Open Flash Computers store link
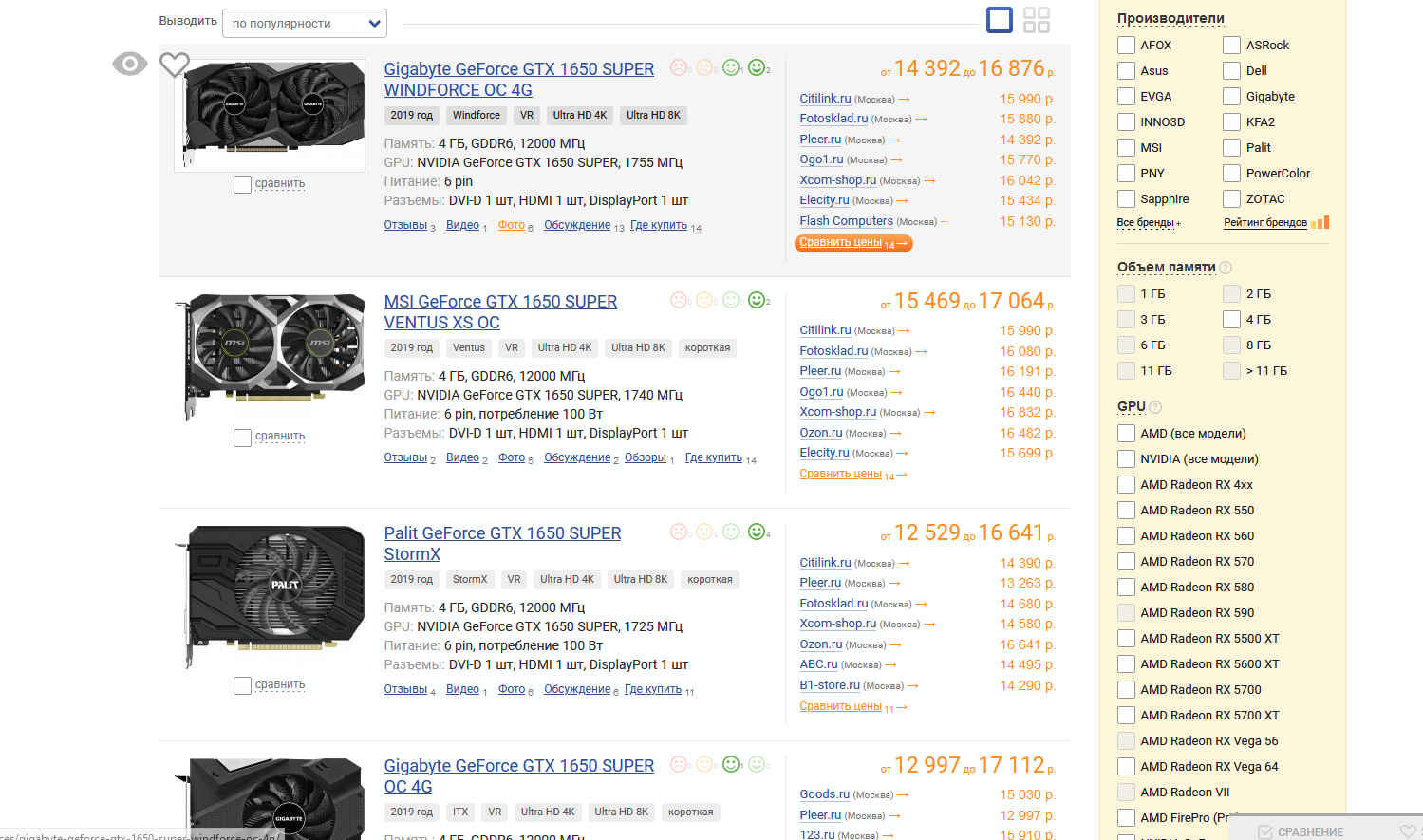Viewport: 1423px width, 840px height. [x=846, y=221]
